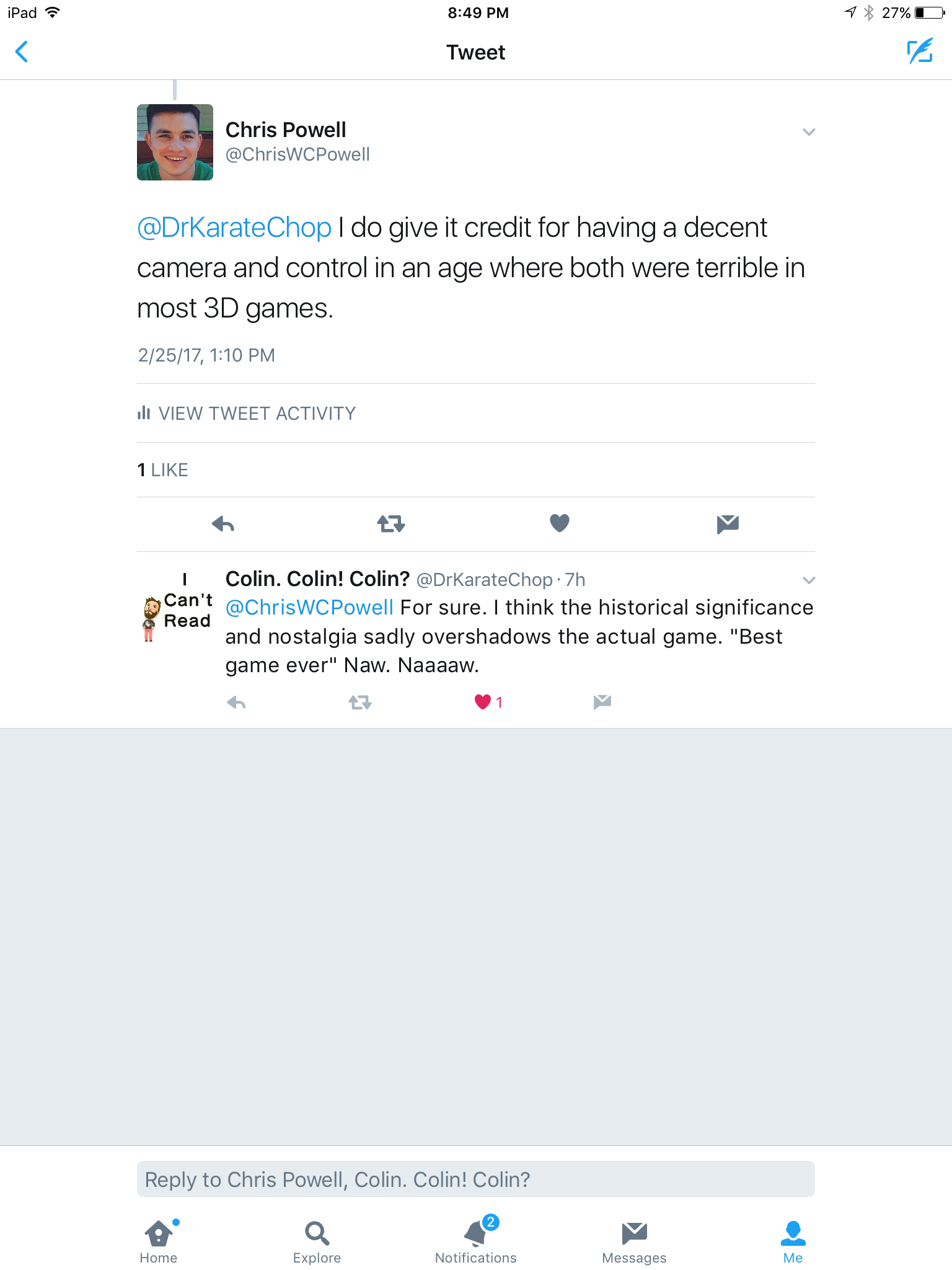Reply to Colin's tweet using reply arrow
Image resolution: width=952 pixels, height=1270 pixels.
(237, 702)
